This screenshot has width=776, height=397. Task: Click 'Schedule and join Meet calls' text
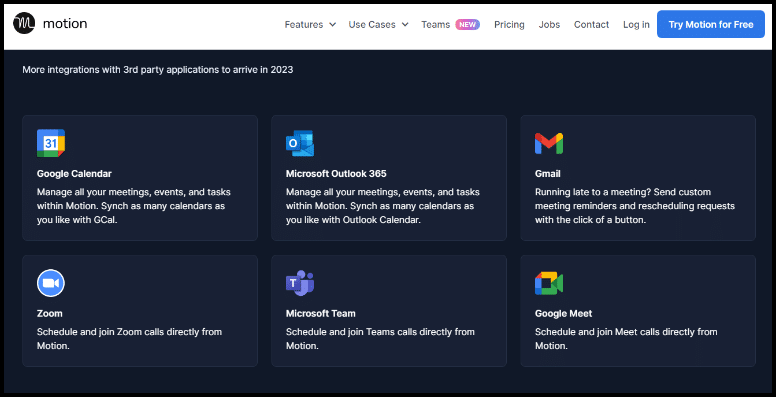pos(626,339)
